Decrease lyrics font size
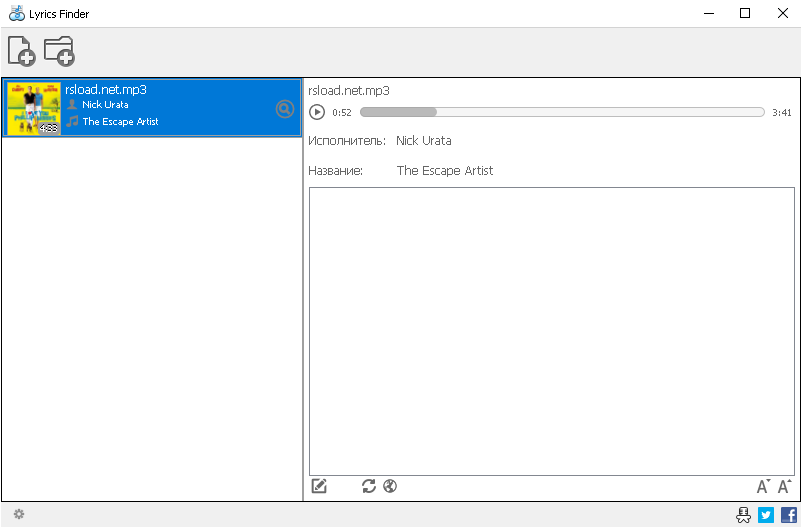This screenshot has width=802, height=528. coord(763,486)
